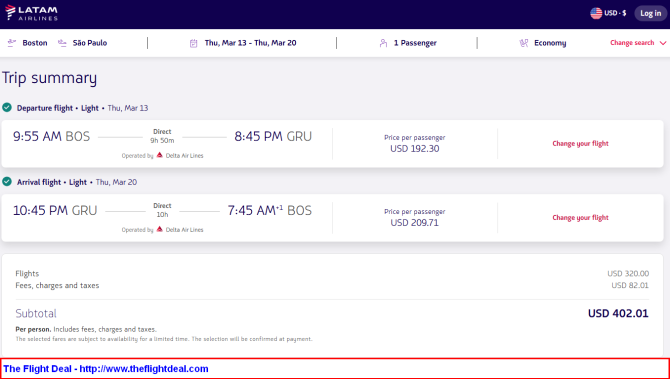Click the seat icon beside Economy

523,43
